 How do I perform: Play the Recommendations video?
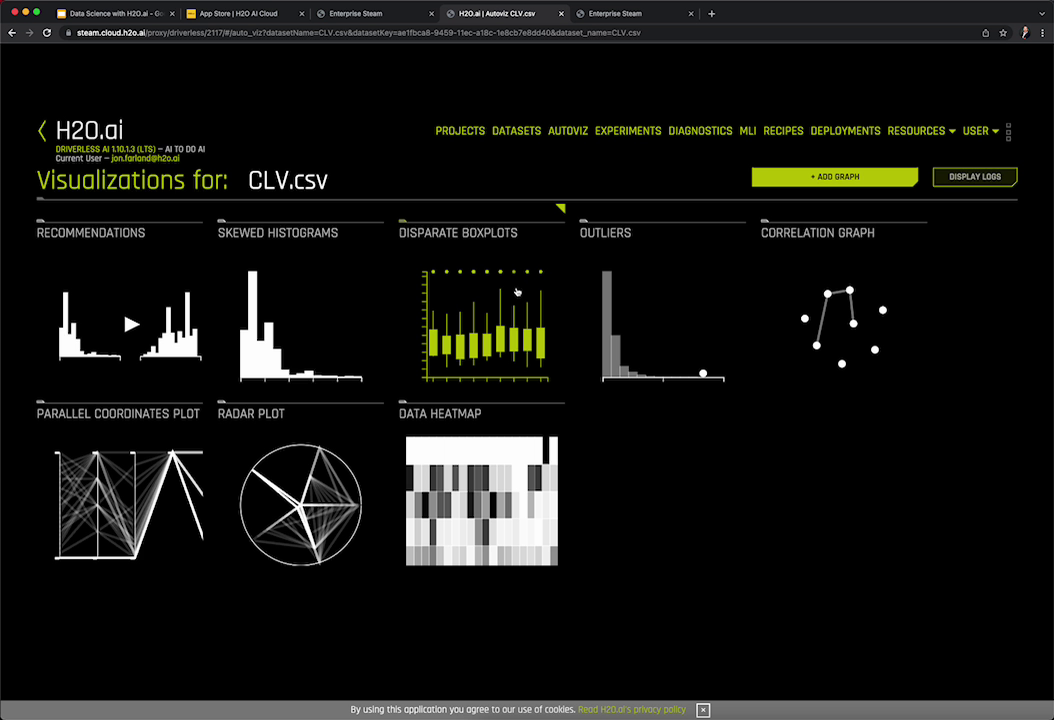[x=131, y=324]
